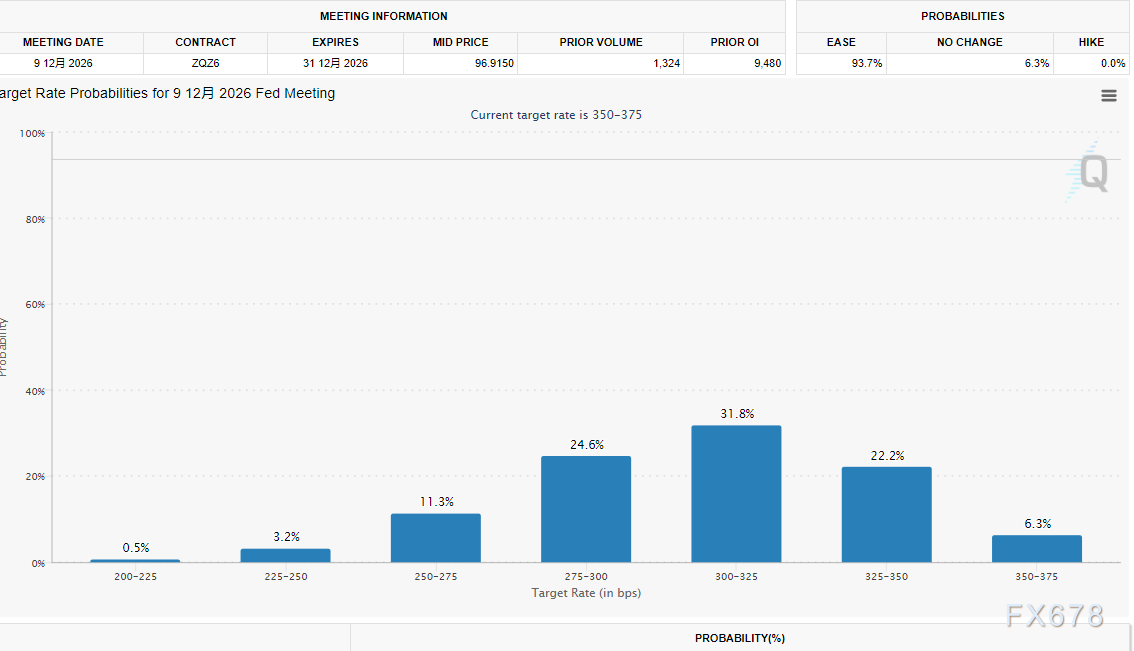This screenshot has height=651, width=1134.
Task: Click the FX678 watermark logo
Action: pyautogui.click(x=1055, y=616)
